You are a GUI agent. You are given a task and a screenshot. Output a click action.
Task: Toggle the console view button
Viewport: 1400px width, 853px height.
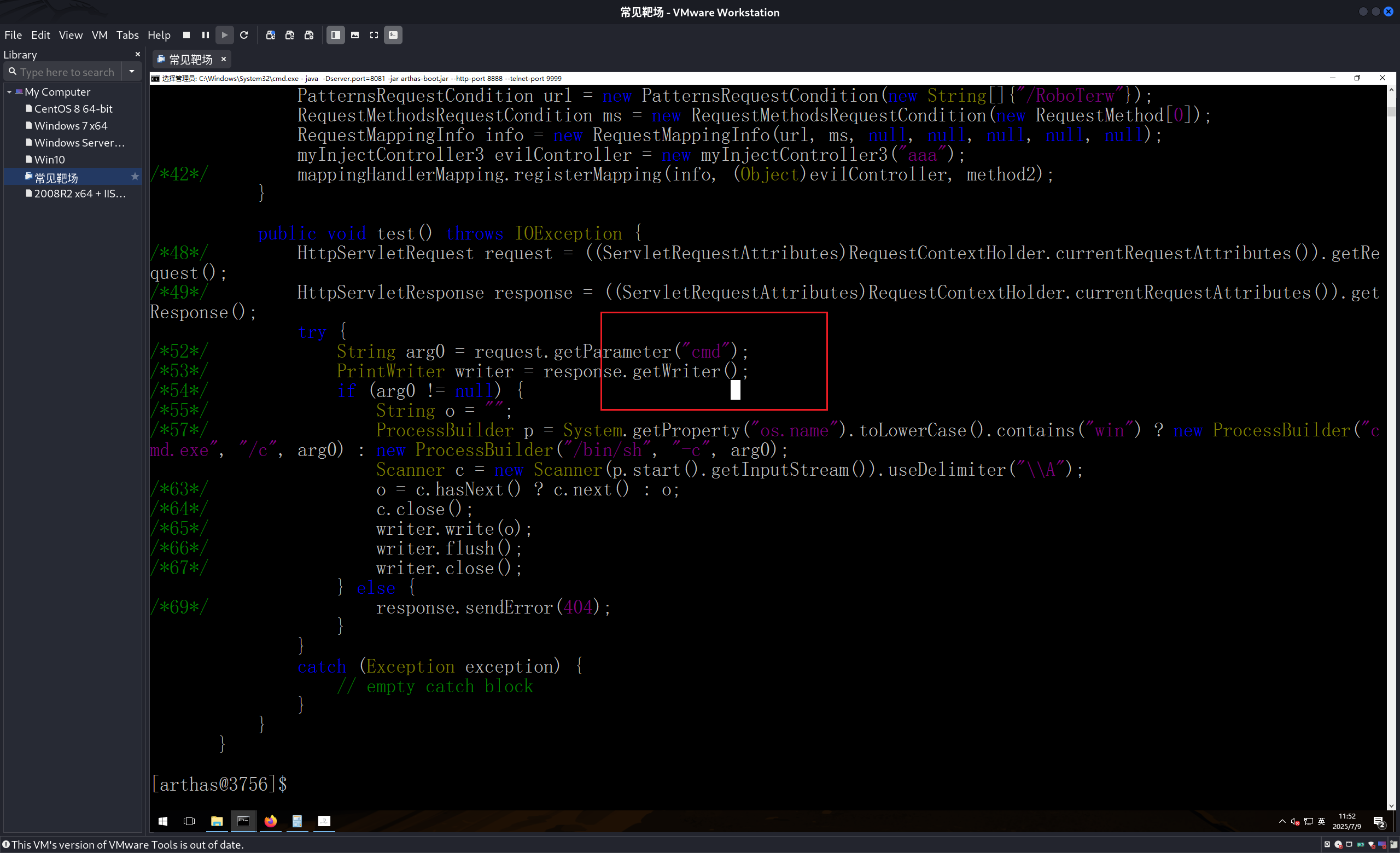click(393, 35)
